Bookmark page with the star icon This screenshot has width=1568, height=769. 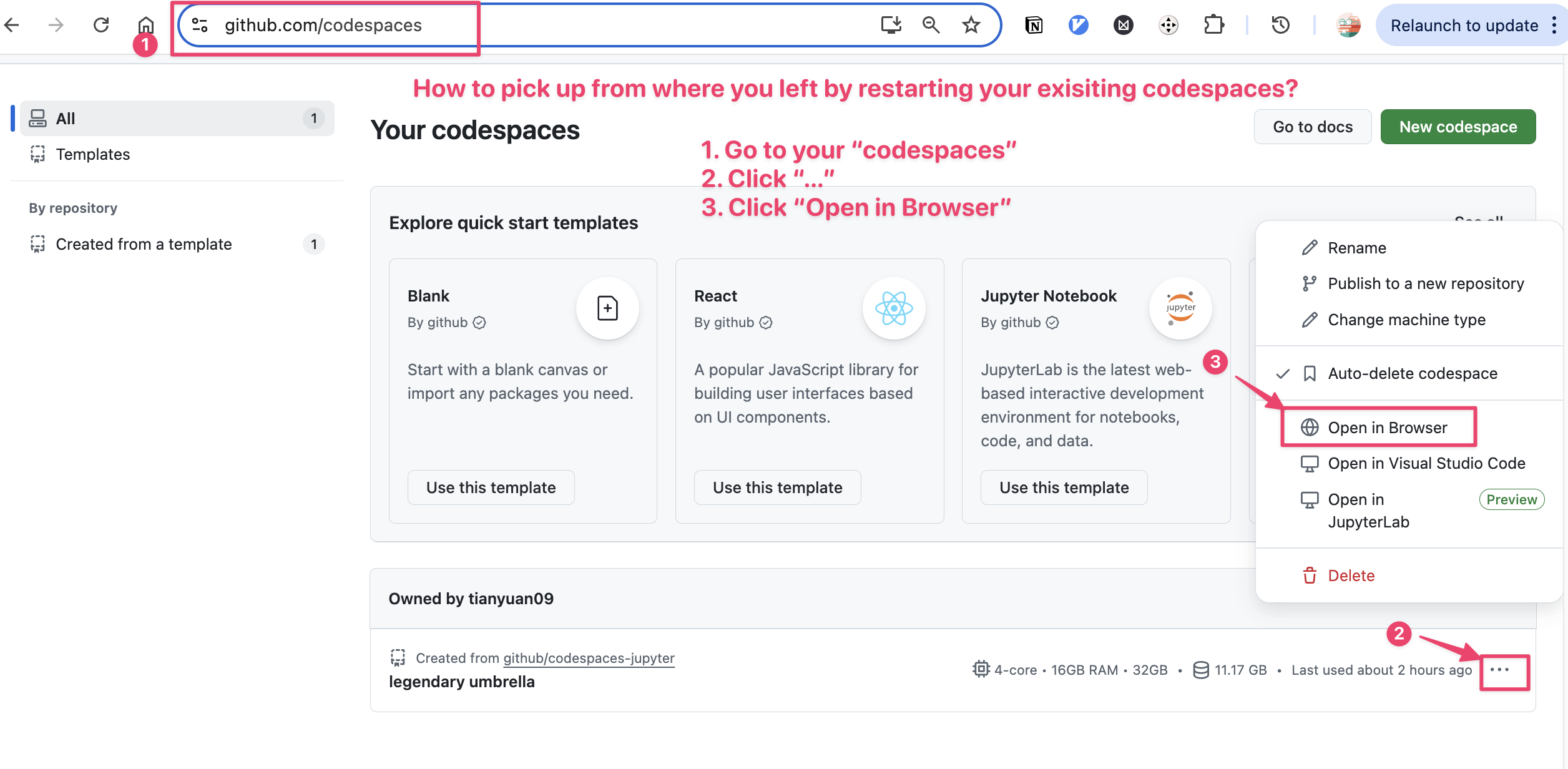[x=971, y=25]
